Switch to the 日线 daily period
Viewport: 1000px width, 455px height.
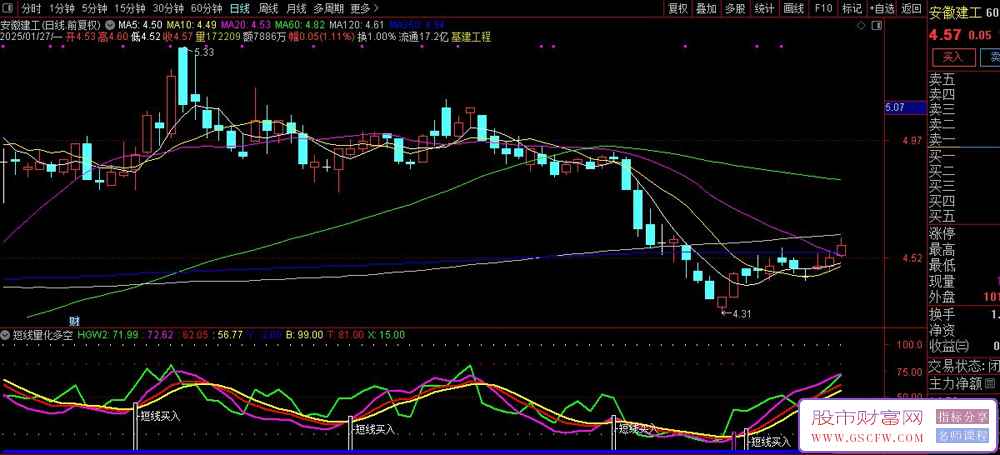point(239,8)
